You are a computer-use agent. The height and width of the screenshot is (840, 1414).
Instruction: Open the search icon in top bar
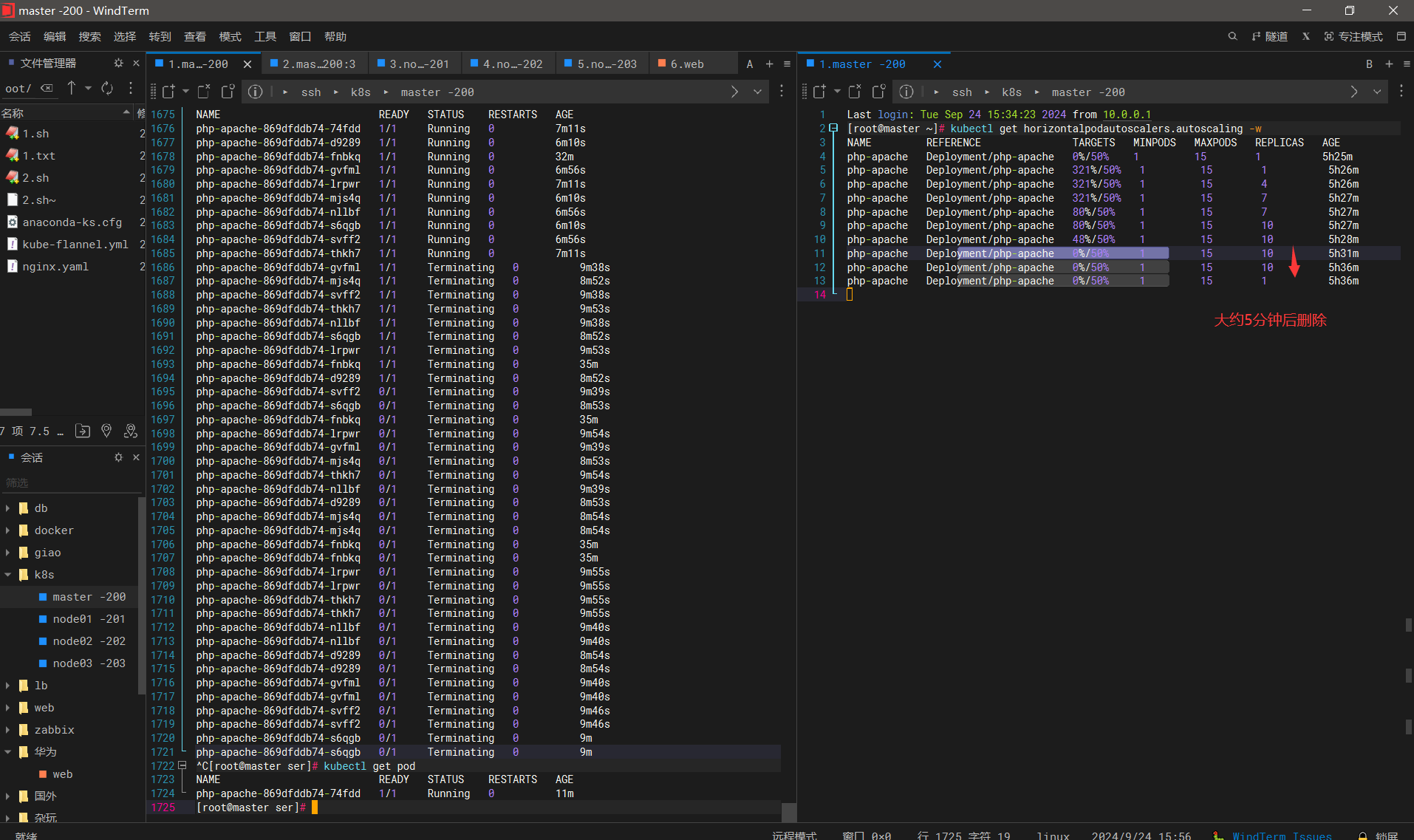pos(1232,36)
